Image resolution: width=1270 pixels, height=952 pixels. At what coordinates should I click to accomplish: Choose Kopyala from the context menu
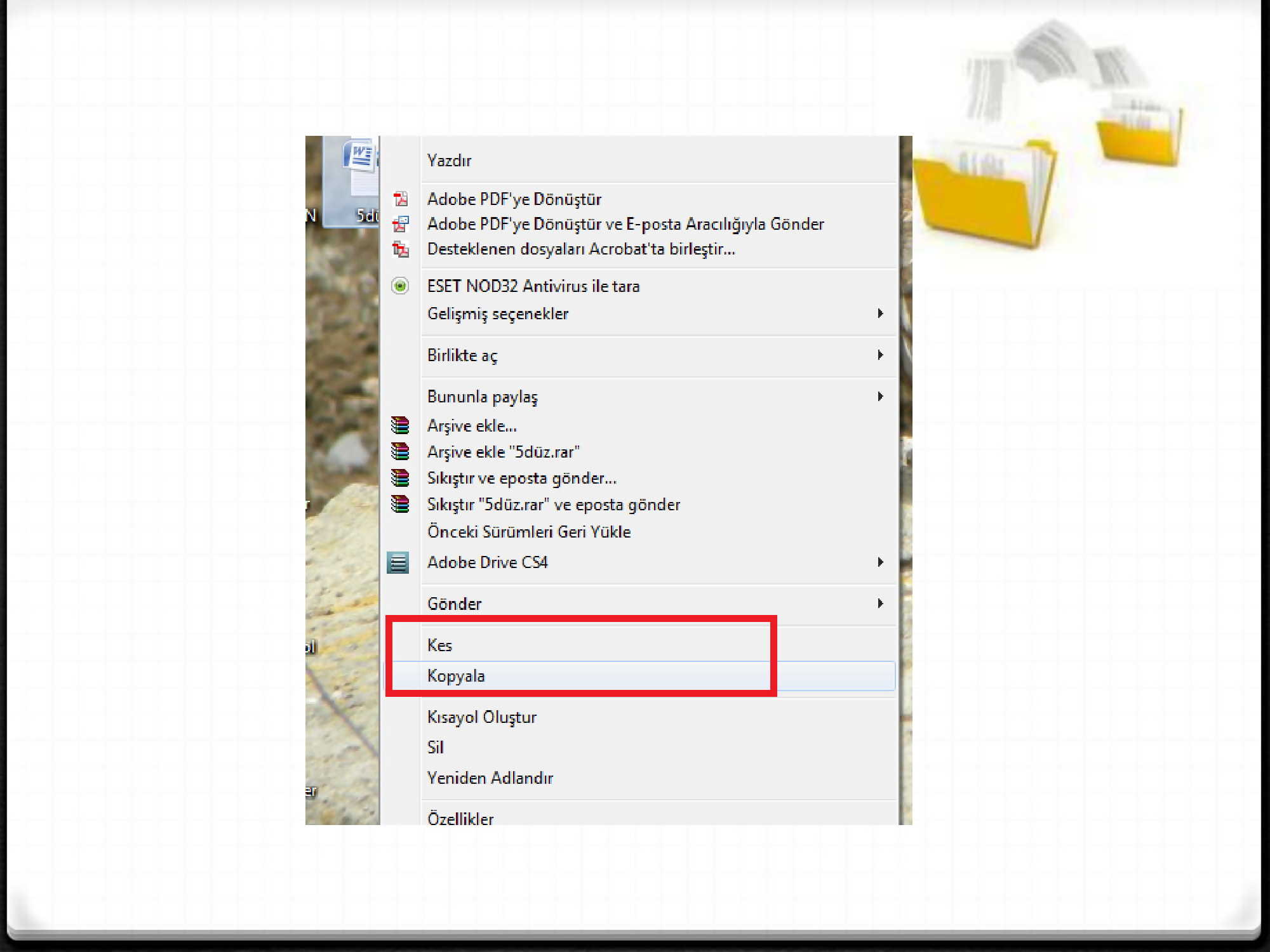tap(456, 676)
